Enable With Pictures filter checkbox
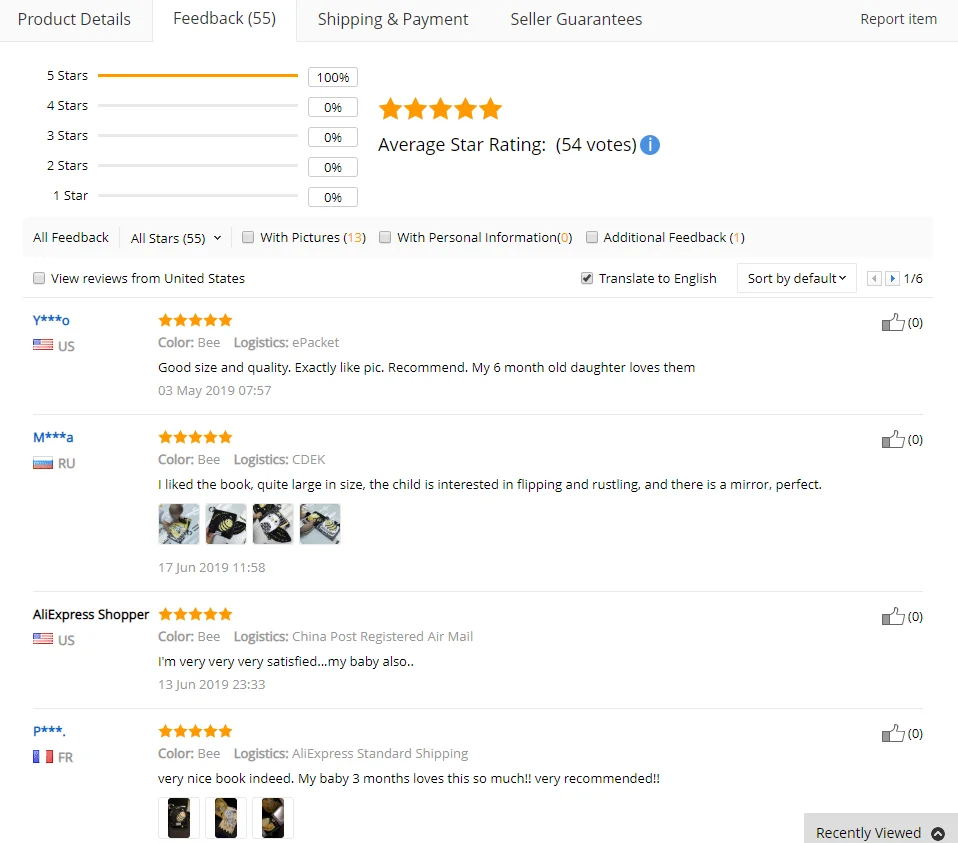This screenshot has height=843, width=958. point(247,237)
